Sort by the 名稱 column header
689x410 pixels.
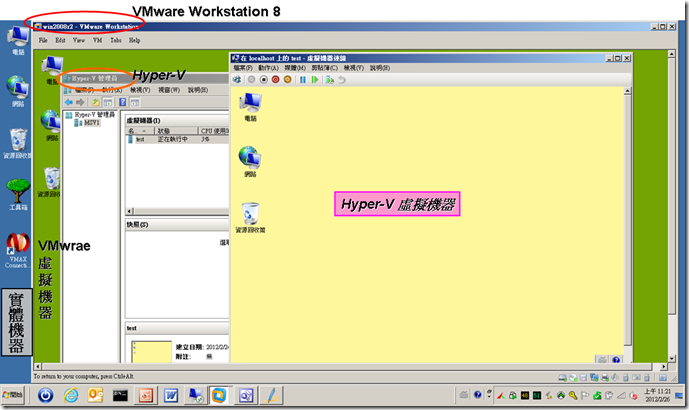140,131
